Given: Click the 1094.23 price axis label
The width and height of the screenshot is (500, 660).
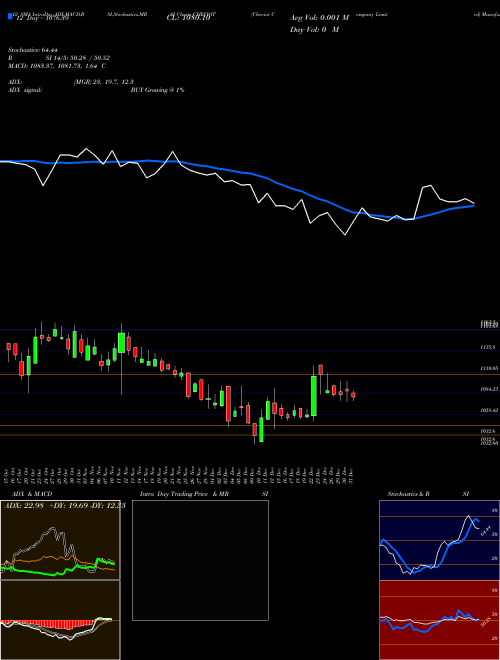Looking at the screenshot, I should coord(489,389).
